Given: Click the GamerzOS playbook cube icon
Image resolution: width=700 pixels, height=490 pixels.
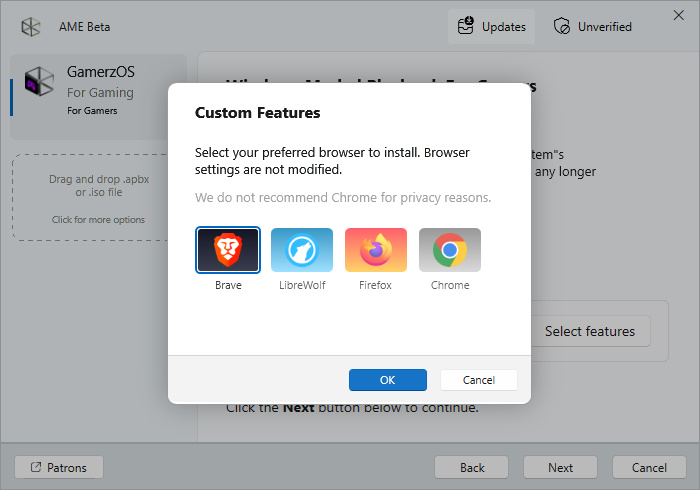Looking at the screenshot, I should (x=39, y=81).
